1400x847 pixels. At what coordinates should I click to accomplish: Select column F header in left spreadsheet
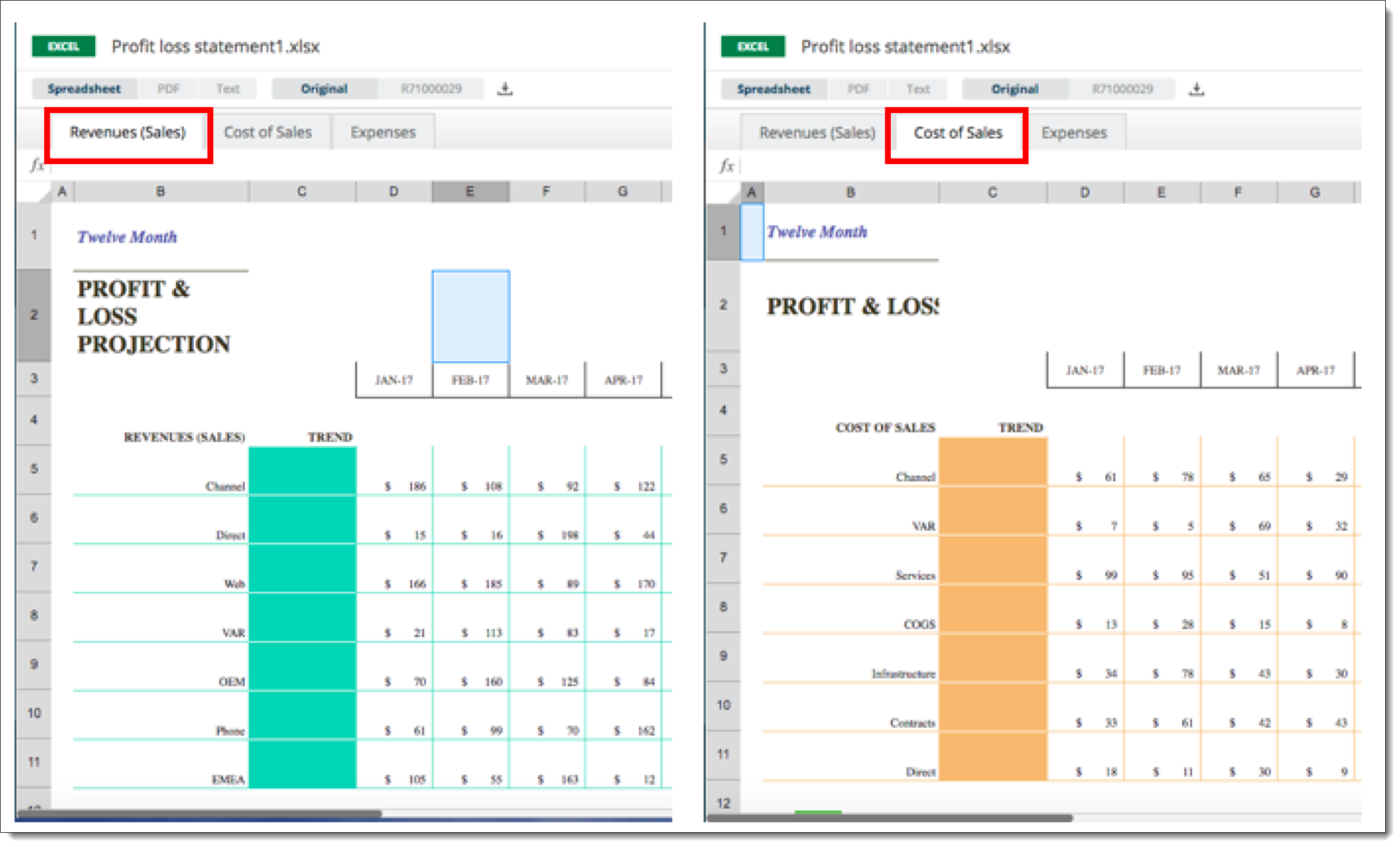click(x=546, y=192)
